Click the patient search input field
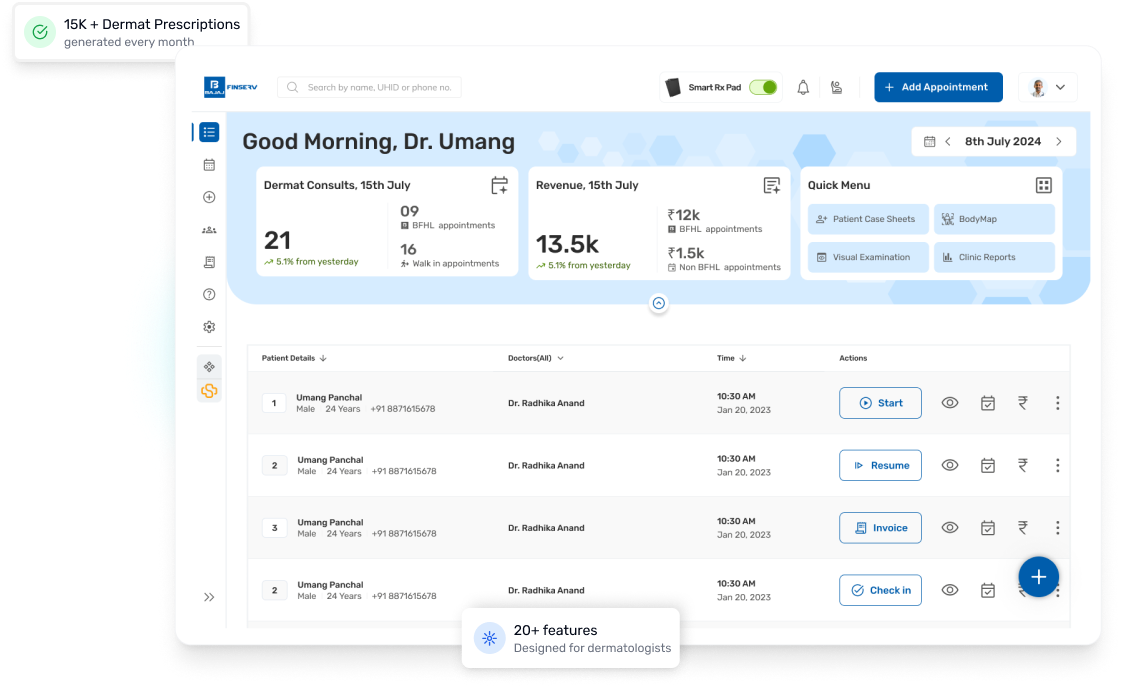 tap(370, 88)
